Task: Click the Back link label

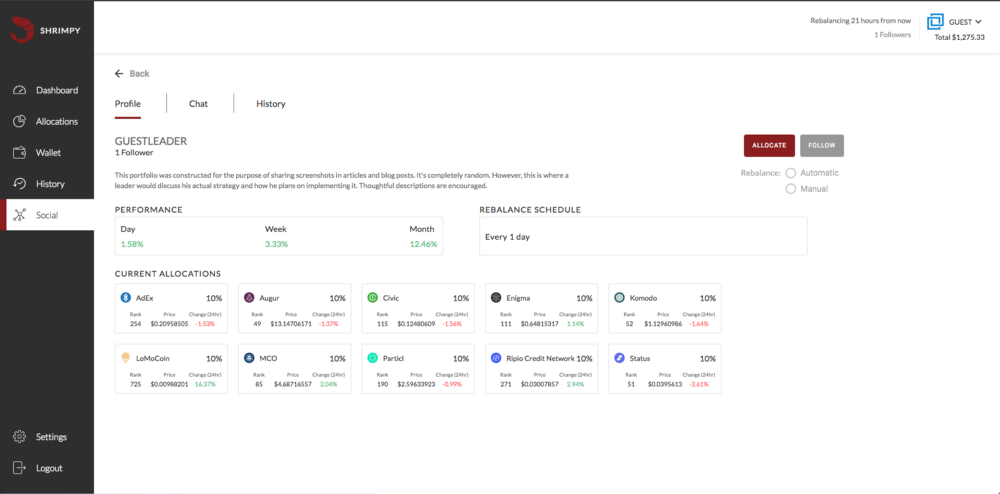Action: tap(139, 73)
